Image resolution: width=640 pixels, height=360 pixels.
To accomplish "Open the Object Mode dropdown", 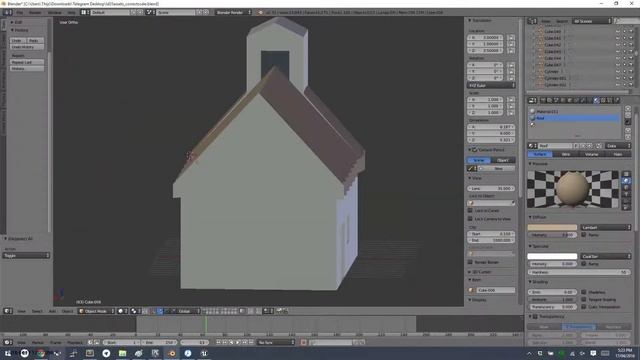I will (x=96, y=311).
